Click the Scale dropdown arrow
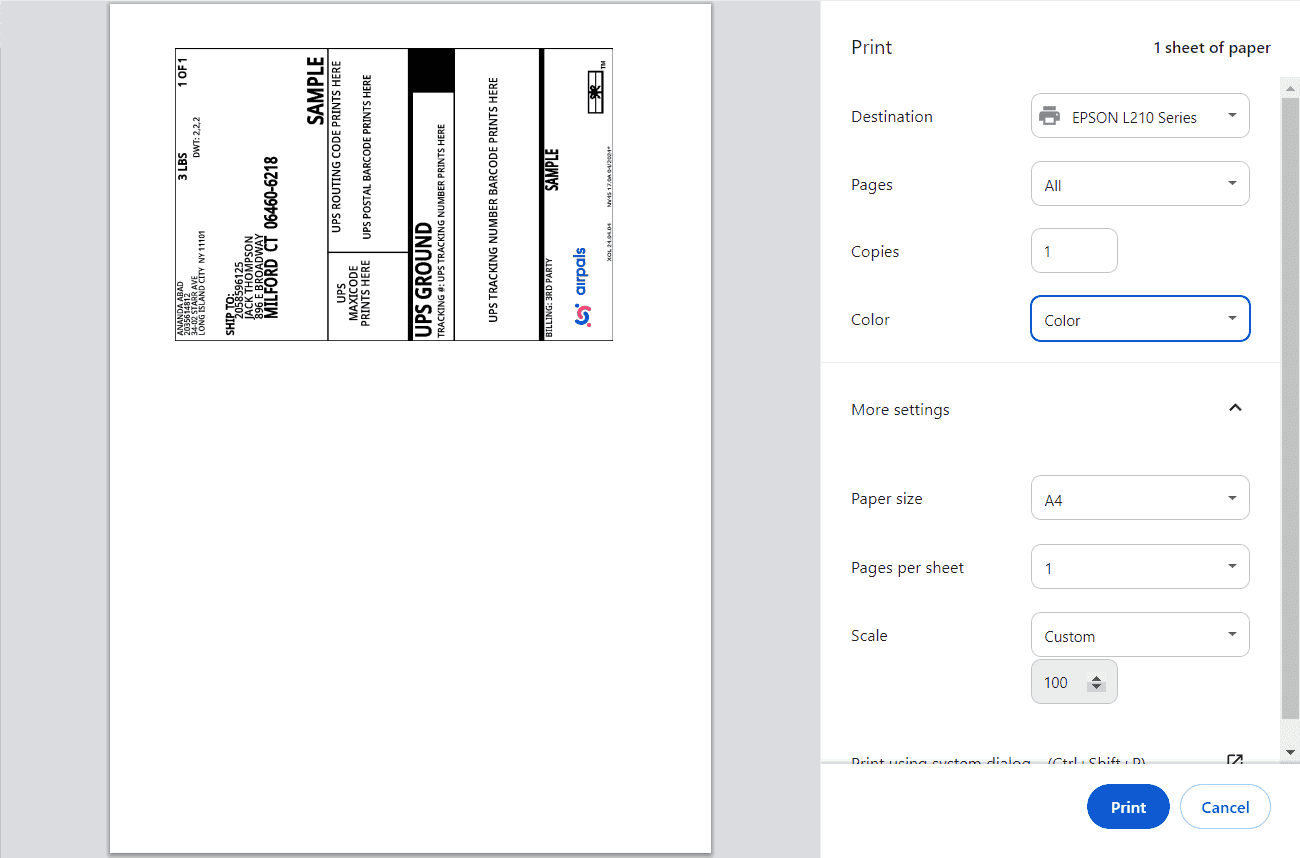Image resolution: width=1300 pixels, height=858 pixels. tap(1231, 634)
